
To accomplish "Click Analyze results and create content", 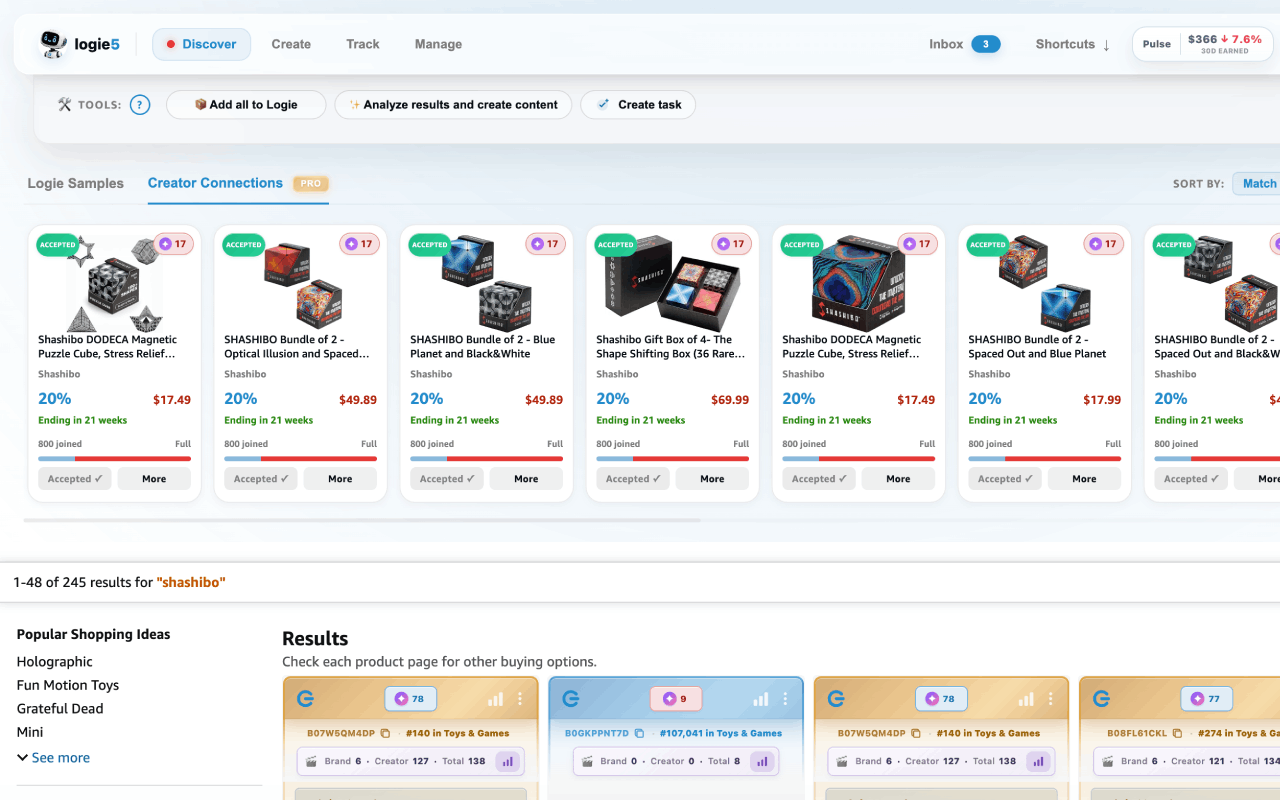I will point(453,105).
